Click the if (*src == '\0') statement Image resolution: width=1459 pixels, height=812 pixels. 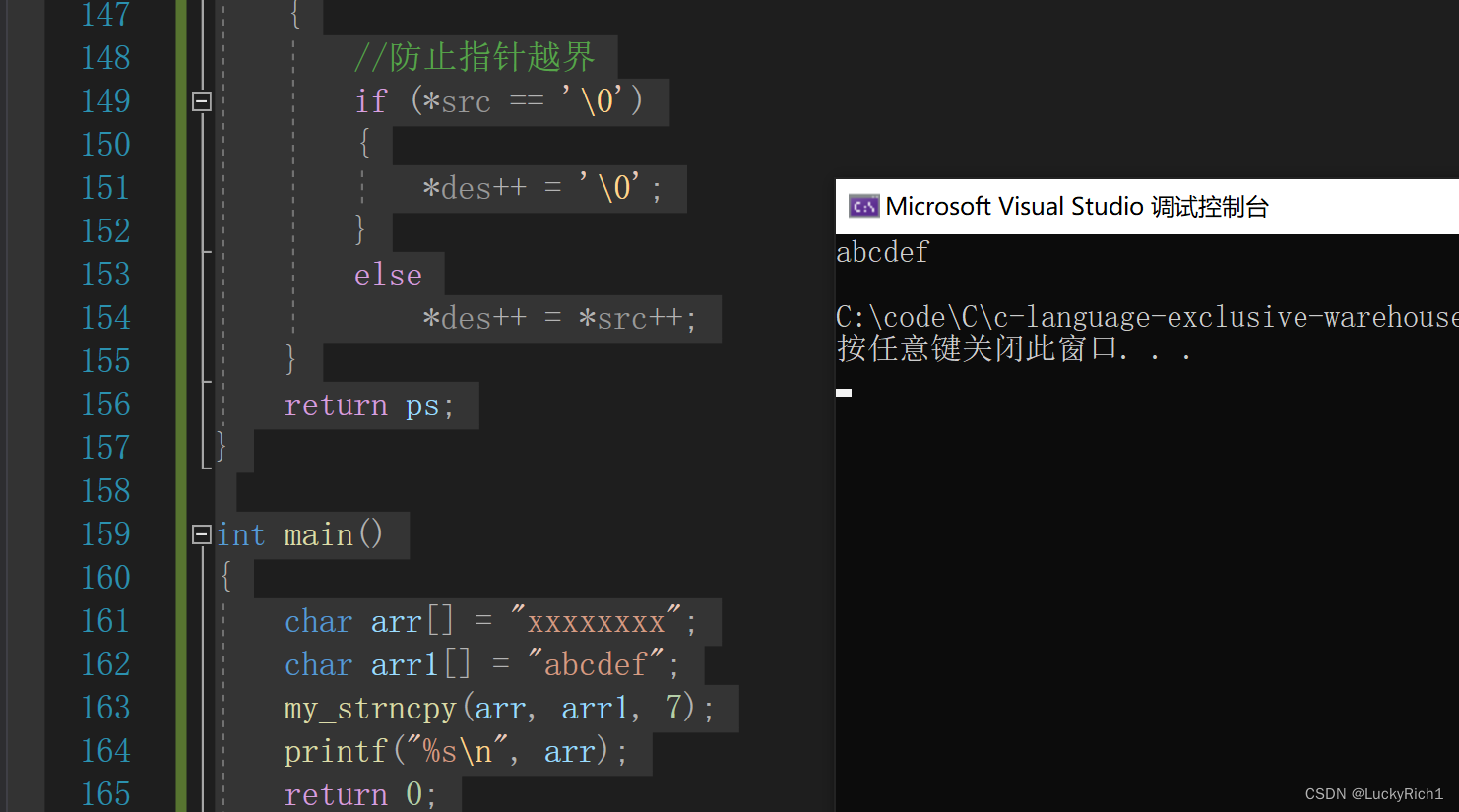click(499, 100)
